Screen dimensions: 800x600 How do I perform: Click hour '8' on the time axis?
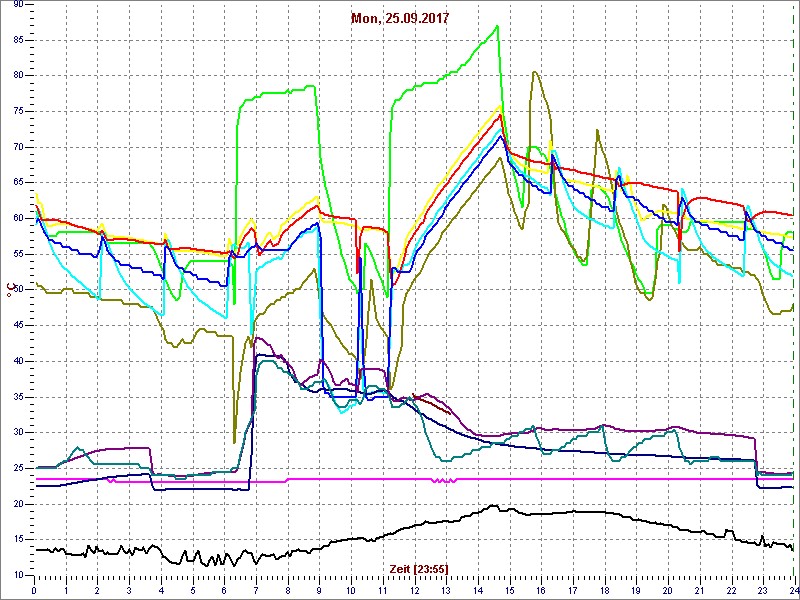[288, 590]
